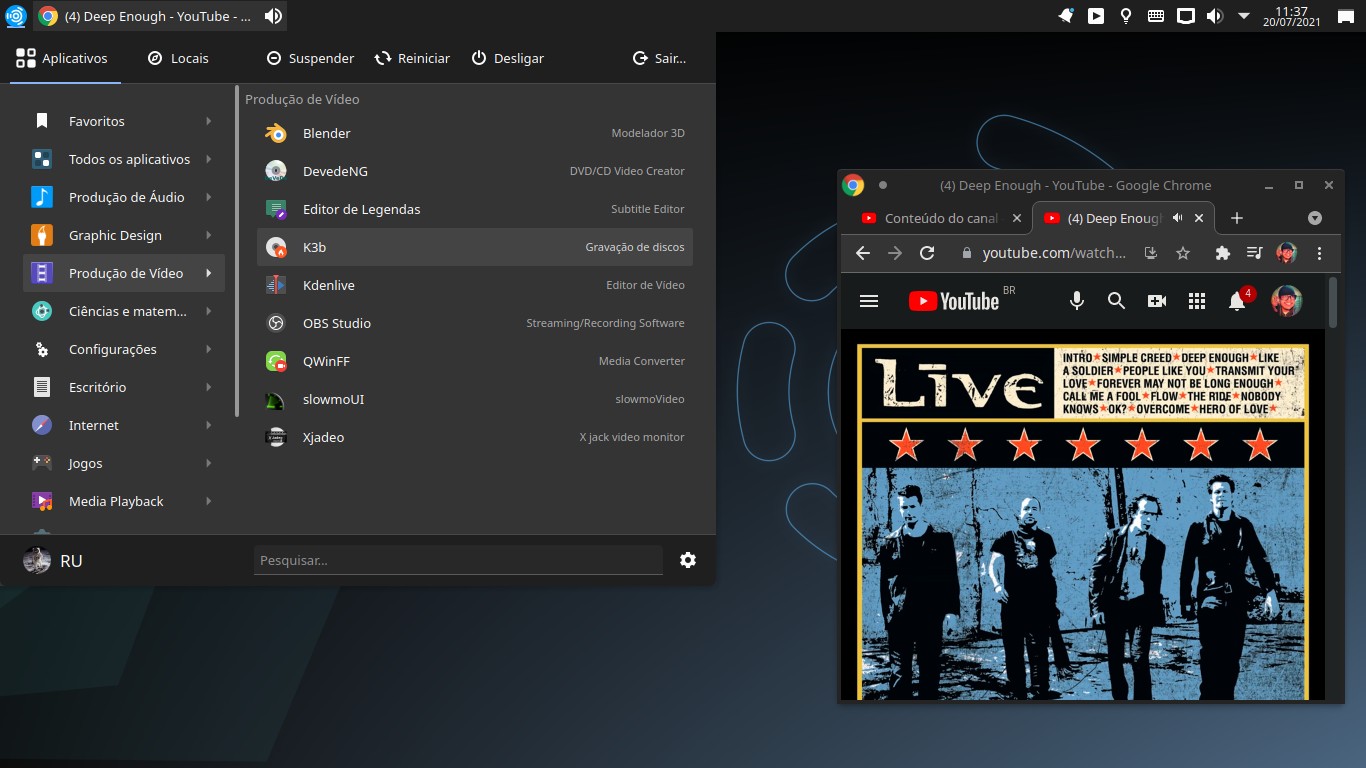Launch K3b disc burning application

(475, 247)
